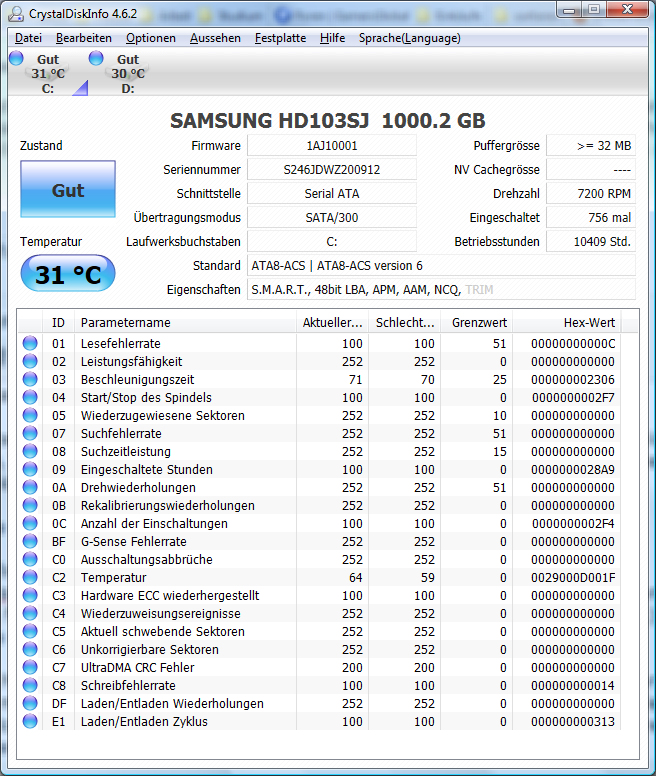Click the status orb for Hardware ECC wiederhergestellt
This screenshot has width=656, height=776.
pyautogui.click(x=30, y=595)
